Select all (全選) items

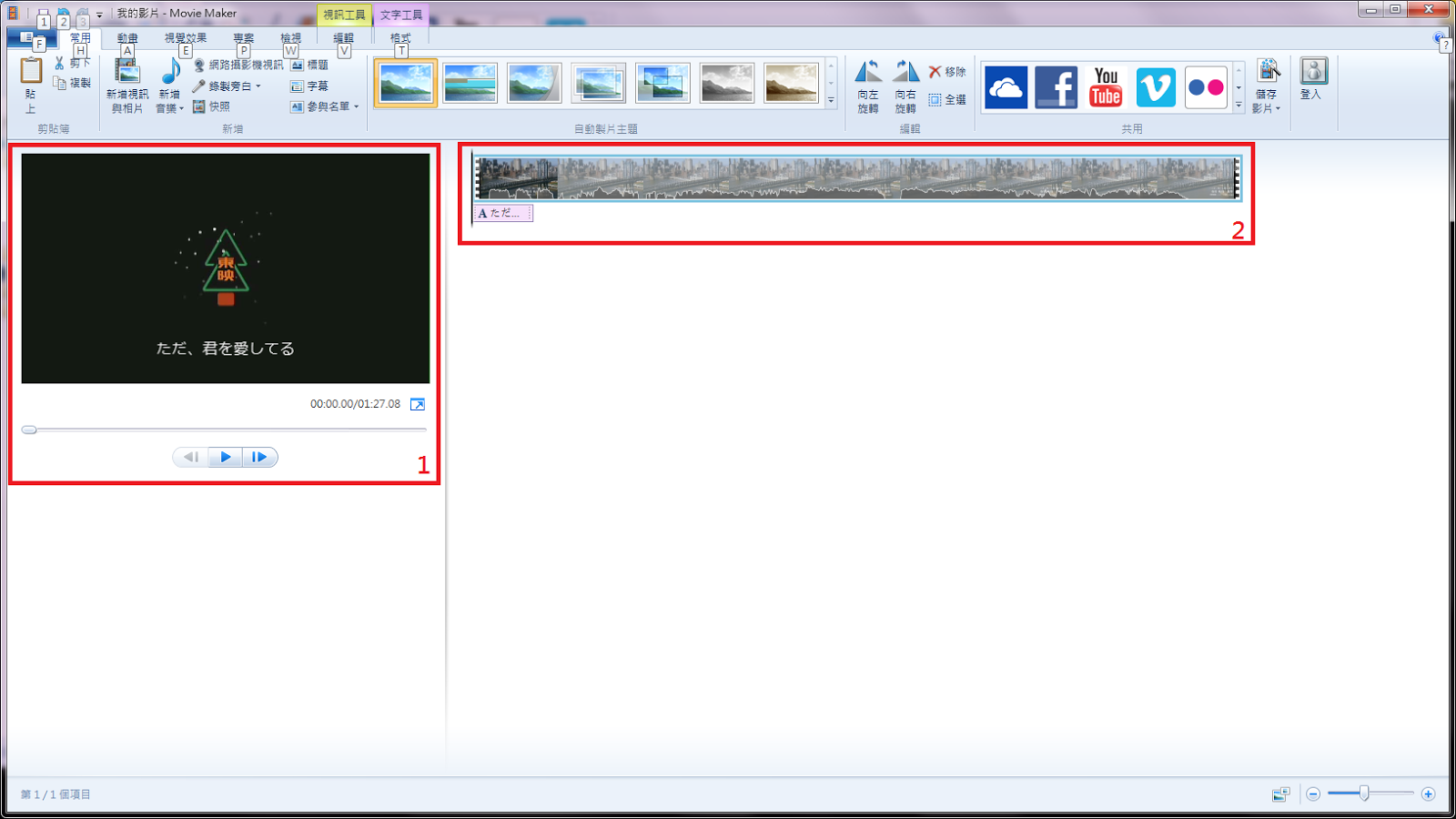[x=947, y=99]
